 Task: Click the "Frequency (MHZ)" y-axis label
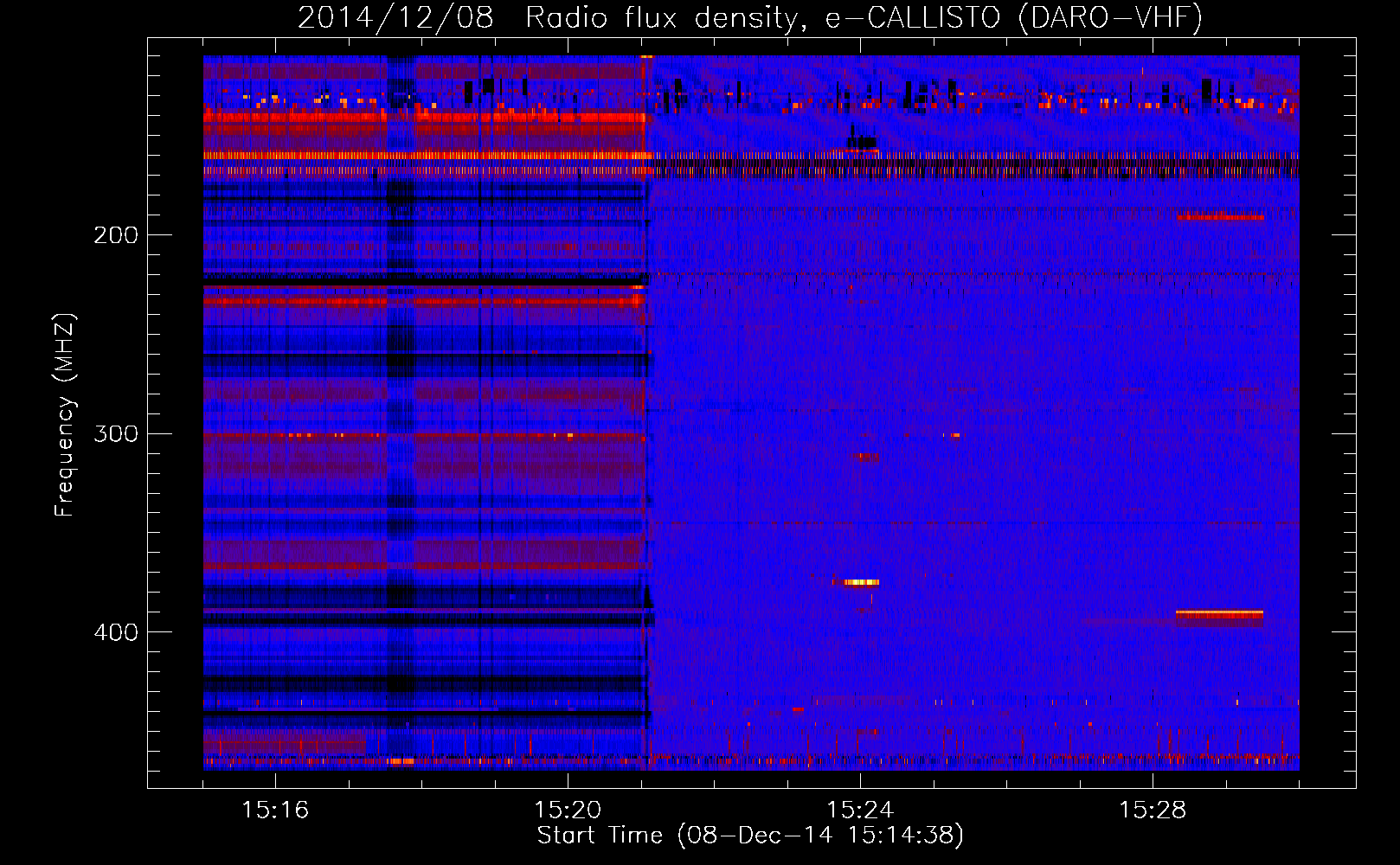[x=65, y=415]
